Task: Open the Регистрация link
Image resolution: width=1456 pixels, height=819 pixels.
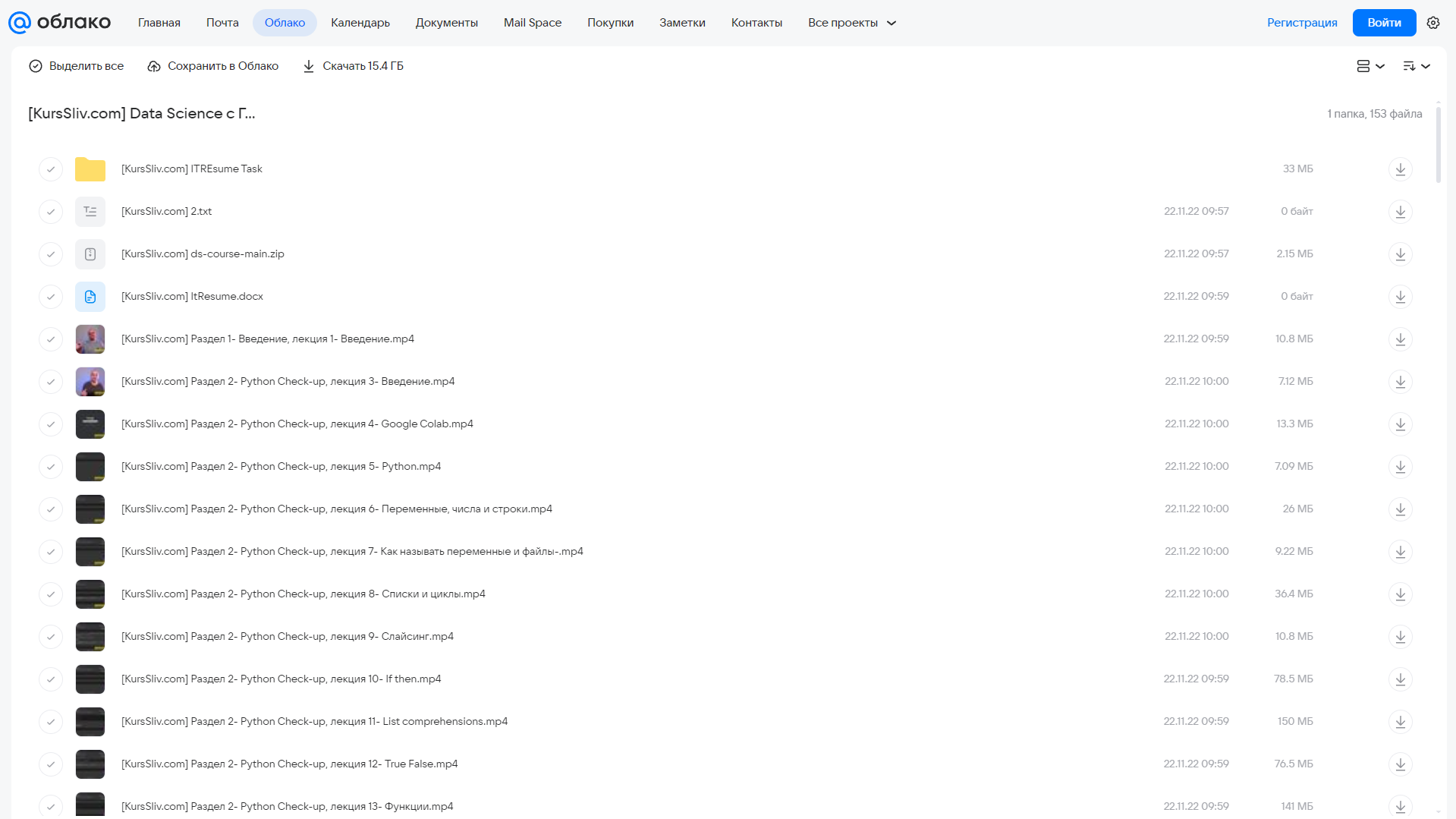Action: coord(1302,23)
